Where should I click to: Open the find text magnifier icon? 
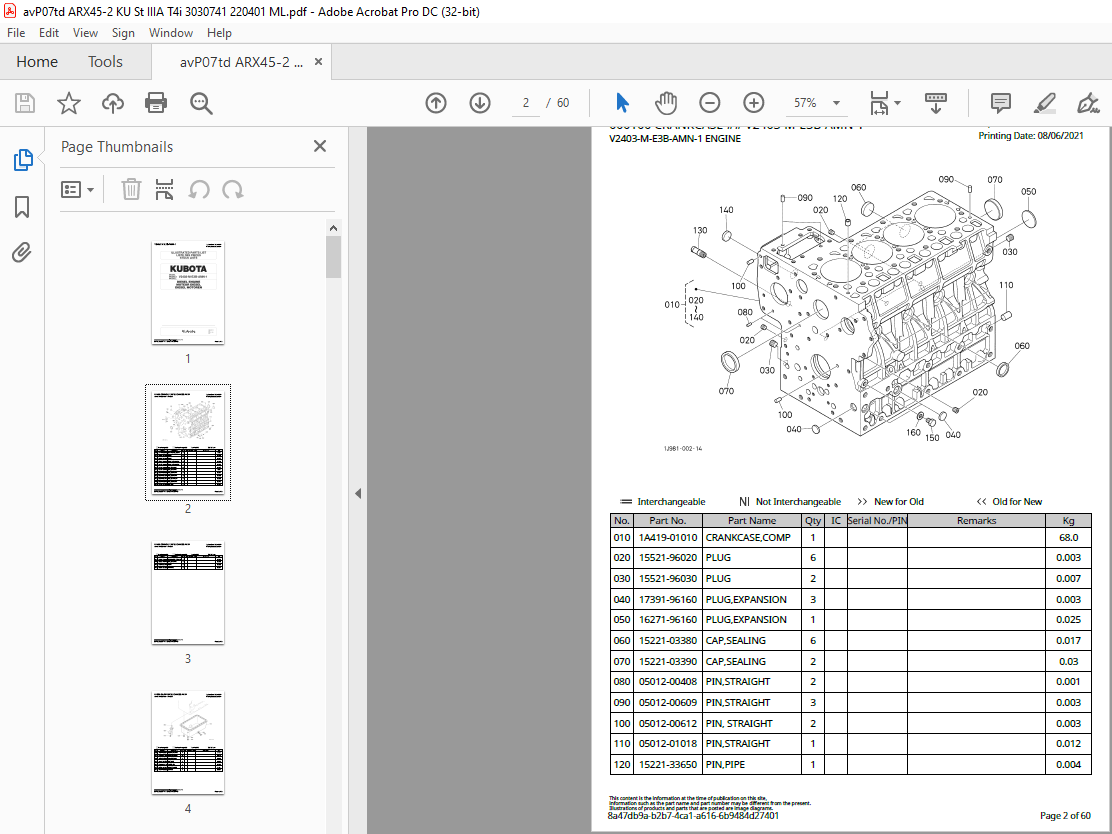pyautogui.click(x=201, y=103)
